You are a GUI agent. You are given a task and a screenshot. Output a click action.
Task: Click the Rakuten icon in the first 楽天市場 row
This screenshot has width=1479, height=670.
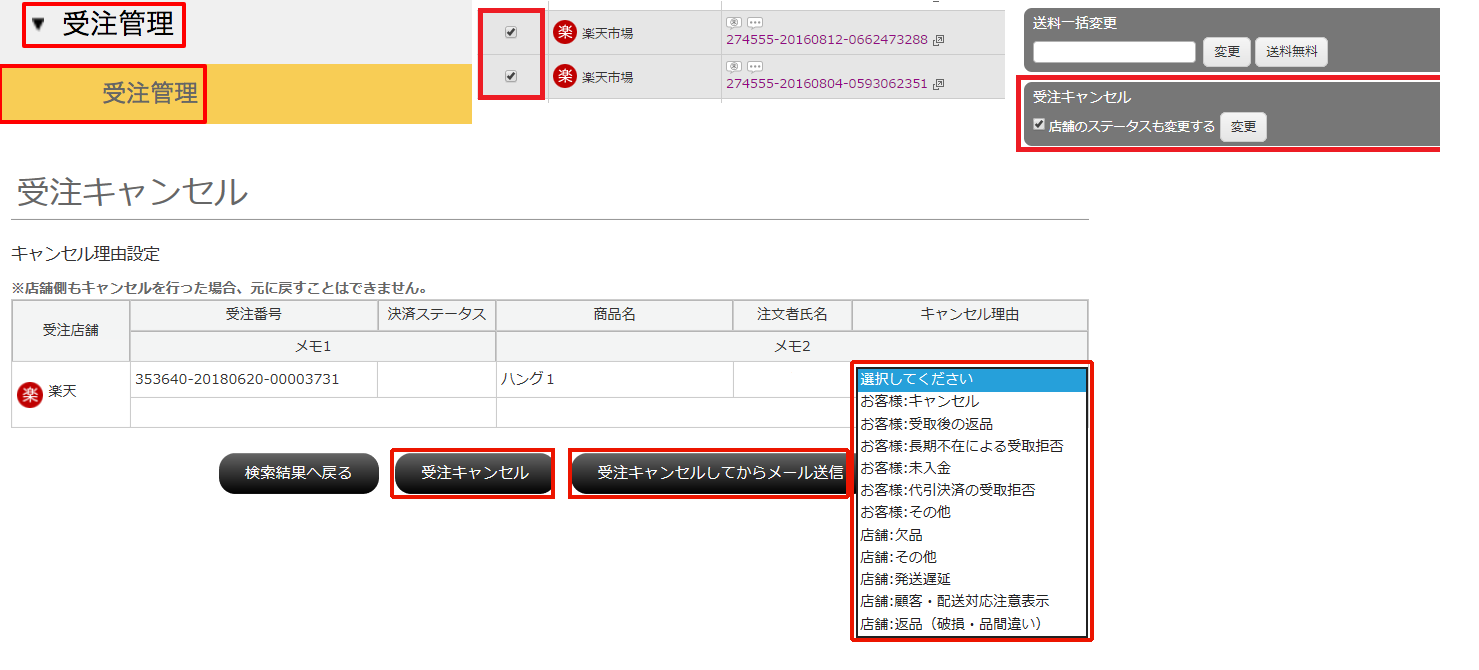[x=565, y=33]
